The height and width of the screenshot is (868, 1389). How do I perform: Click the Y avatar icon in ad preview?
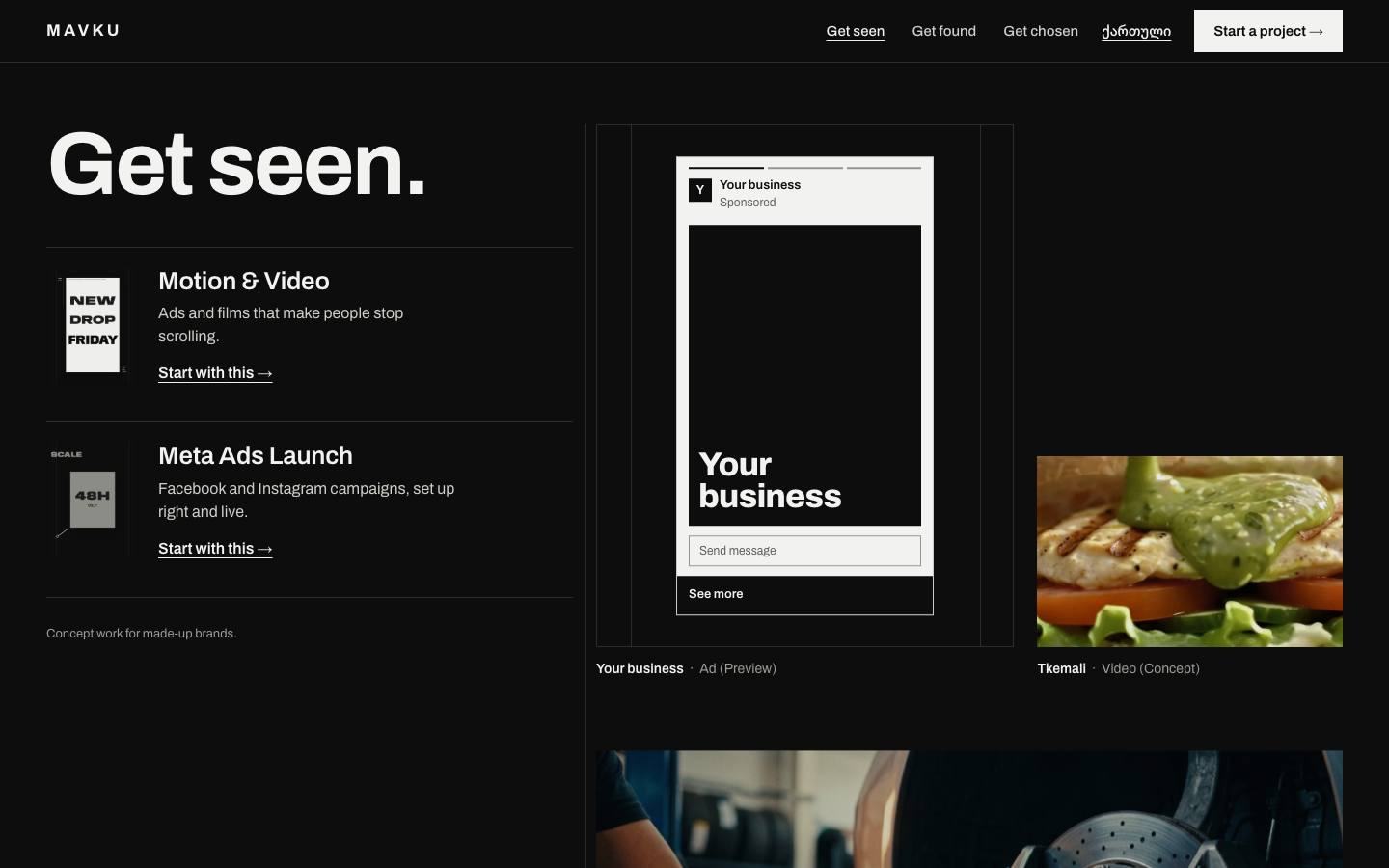pos(700,190)
